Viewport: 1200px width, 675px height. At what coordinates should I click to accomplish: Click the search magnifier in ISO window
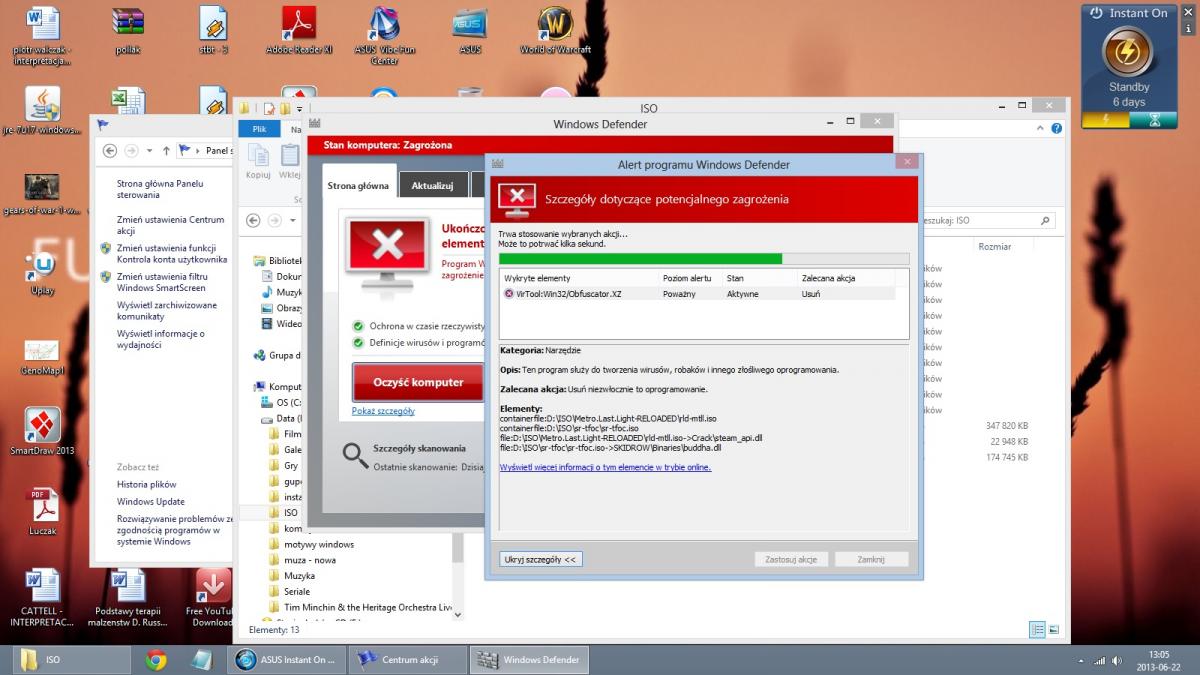1047,220
